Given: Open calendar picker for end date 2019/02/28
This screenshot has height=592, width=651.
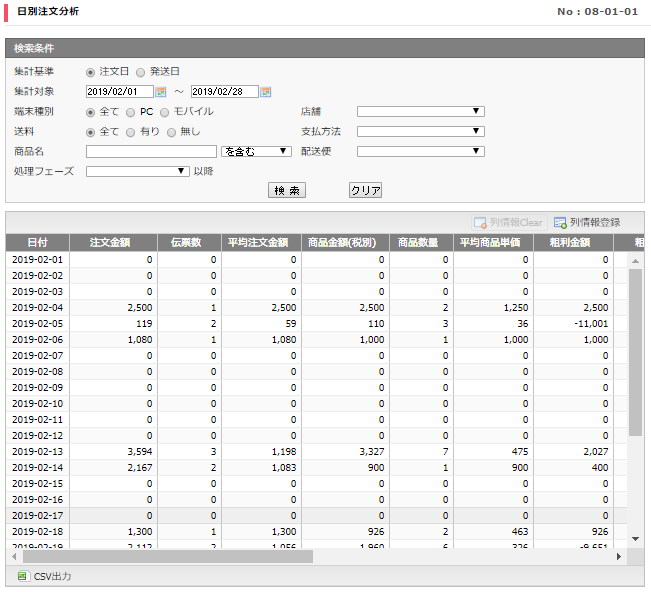Looking at the screenshot, I should (x=266, y=92).
